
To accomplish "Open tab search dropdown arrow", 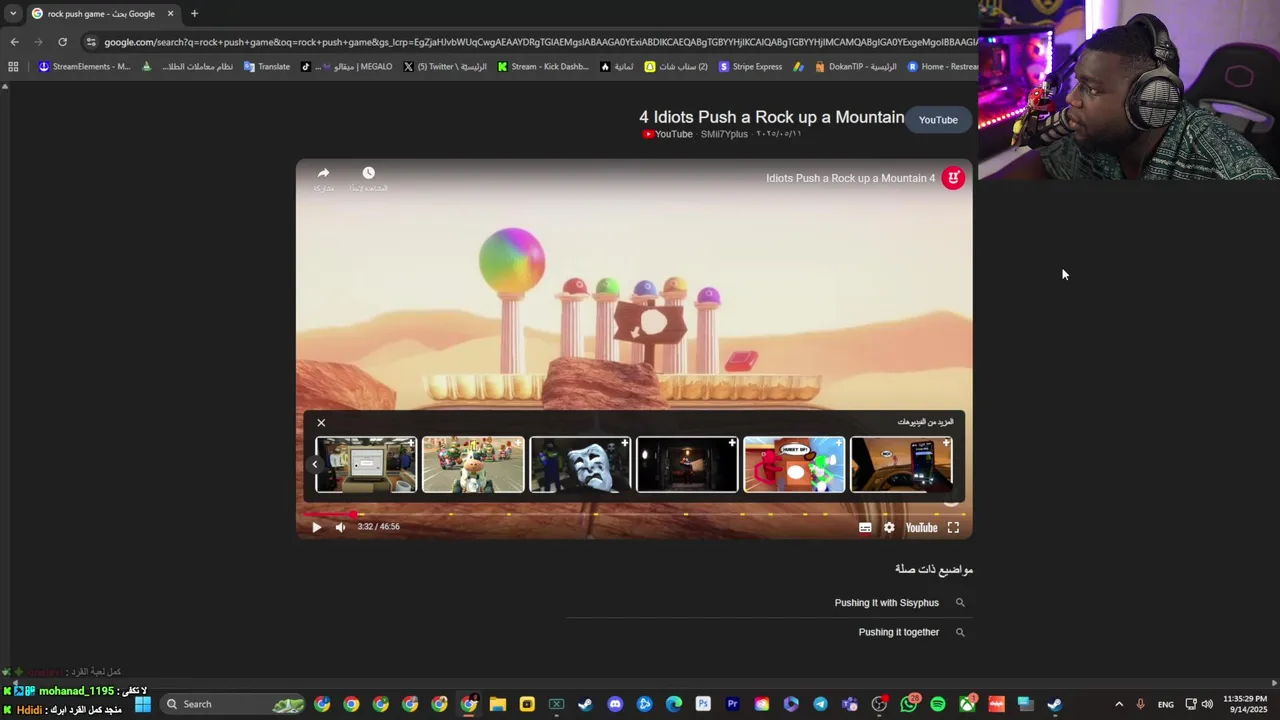I will (13, 14).
